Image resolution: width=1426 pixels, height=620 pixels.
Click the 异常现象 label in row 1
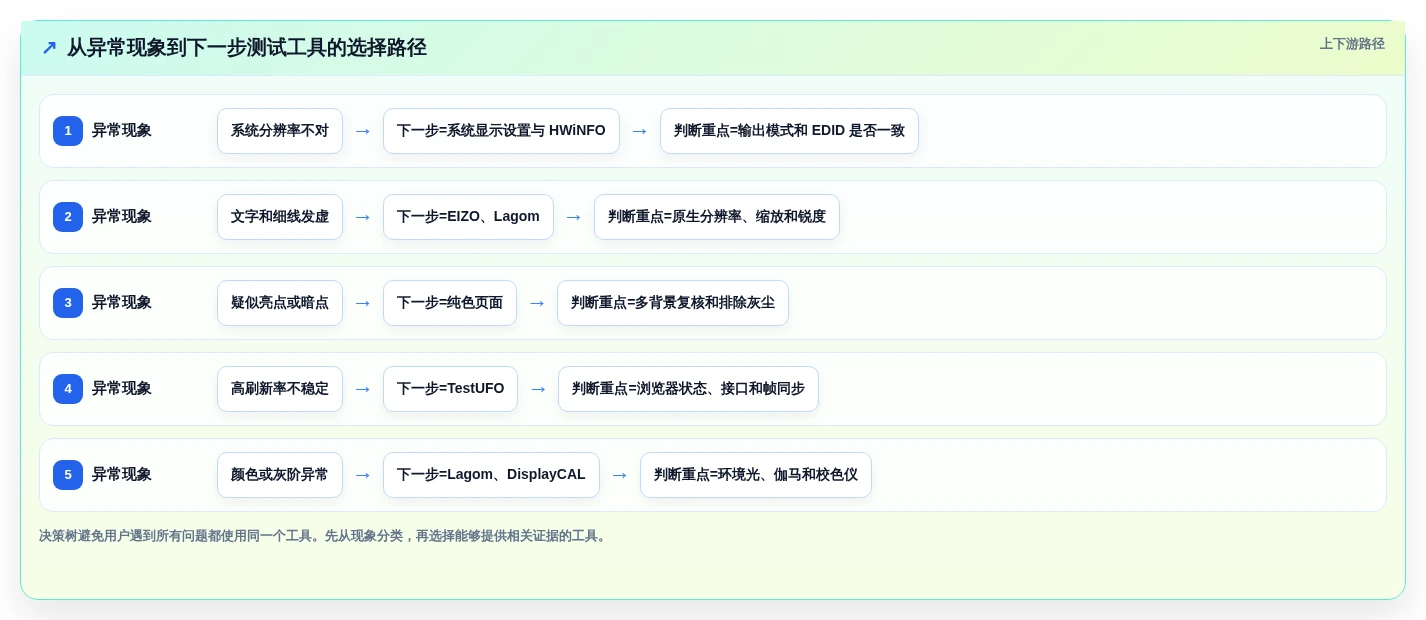pos(122,131)
